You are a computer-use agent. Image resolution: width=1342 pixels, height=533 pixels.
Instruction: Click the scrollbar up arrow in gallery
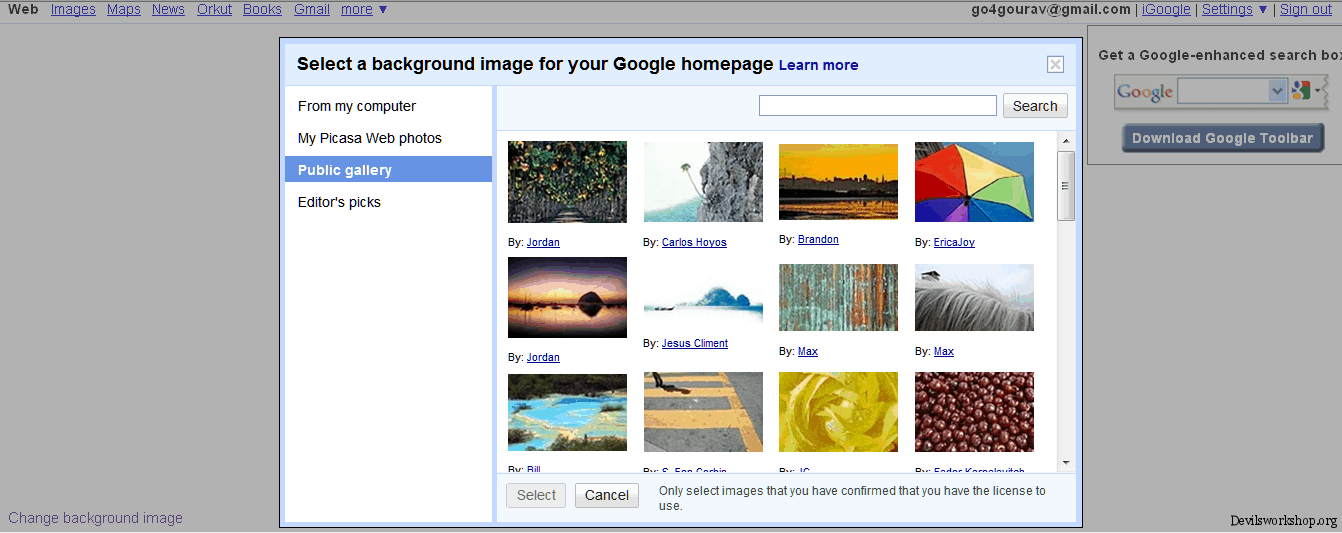[x=1065, y=141]
